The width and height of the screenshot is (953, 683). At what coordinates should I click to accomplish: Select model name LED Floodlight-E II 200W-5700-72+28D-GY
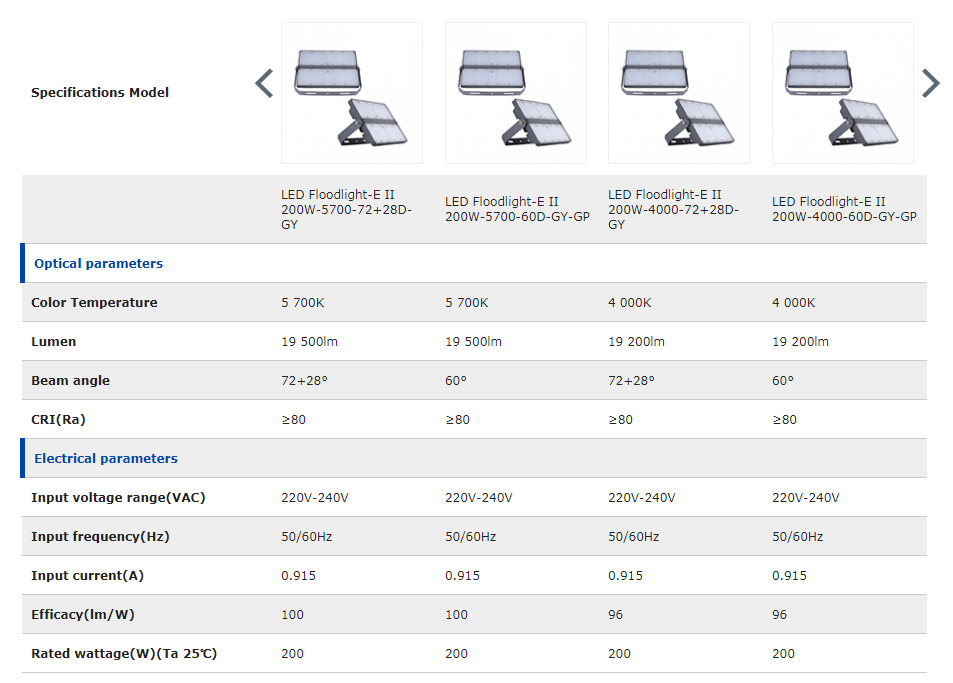[346, 210]
